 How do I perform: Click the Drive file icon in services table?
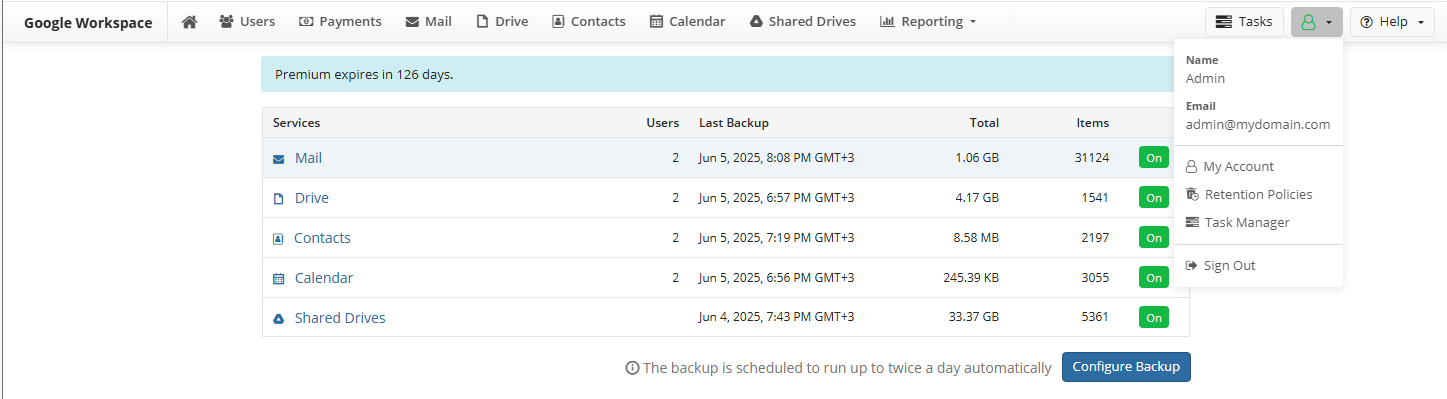279,199
